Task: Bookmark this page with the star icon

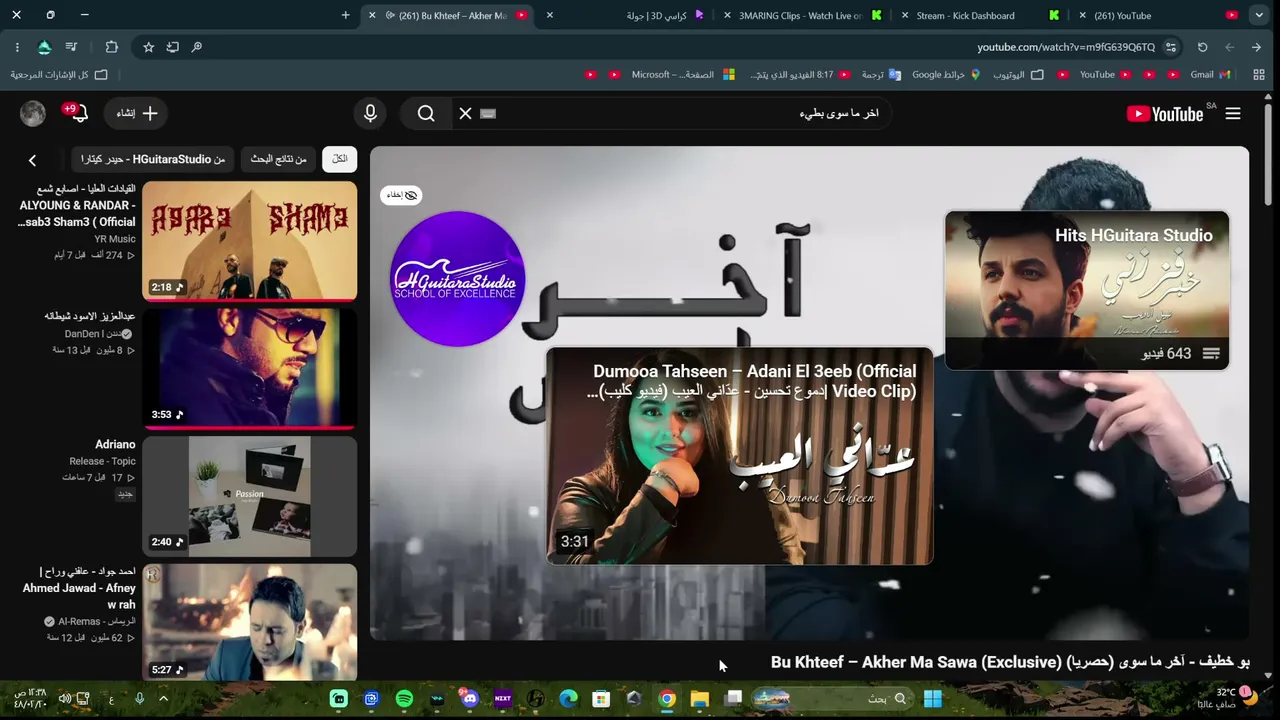Action: 148,47
